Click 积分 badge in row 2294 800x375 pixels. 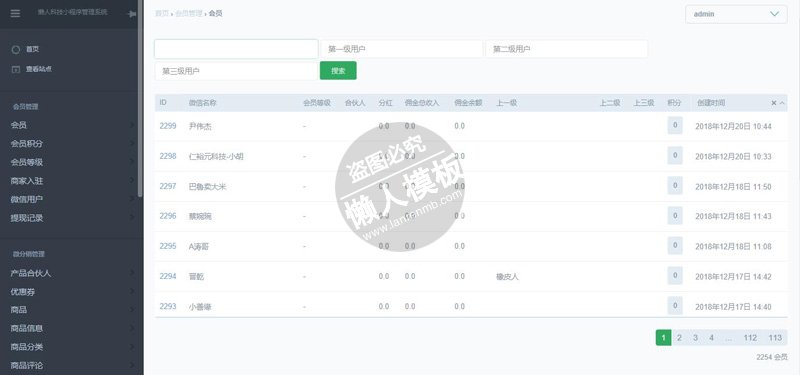coord(675,276)
